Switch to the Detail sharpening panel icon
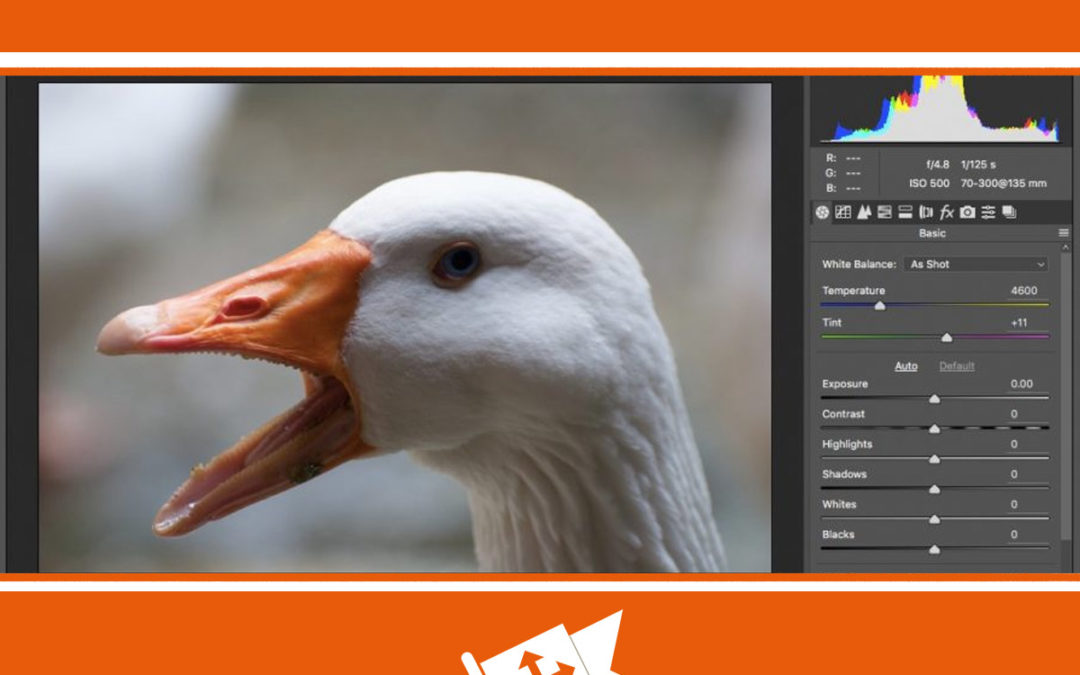 865,213
